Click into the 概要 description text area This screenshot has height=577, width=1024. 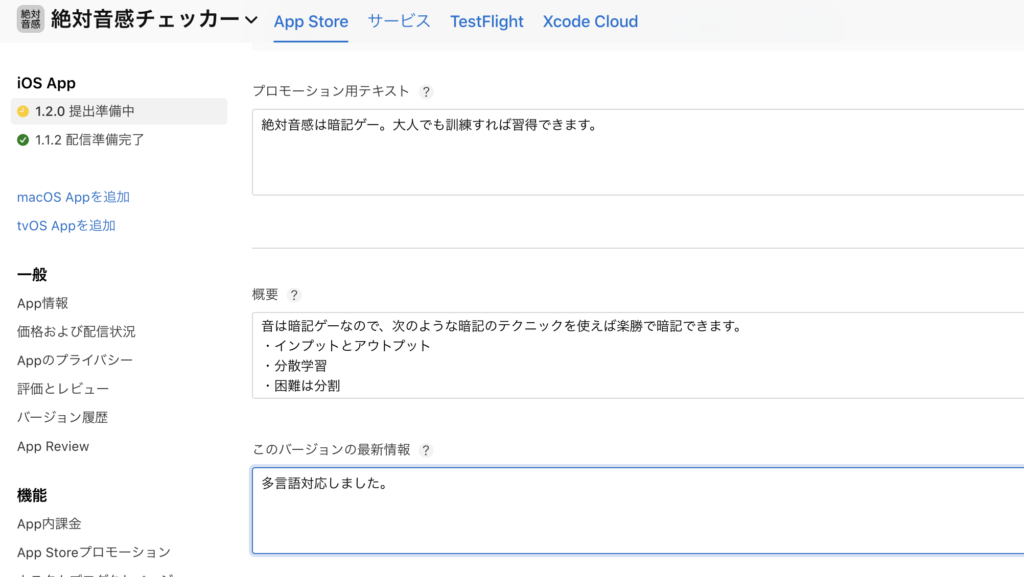point(638,355)
